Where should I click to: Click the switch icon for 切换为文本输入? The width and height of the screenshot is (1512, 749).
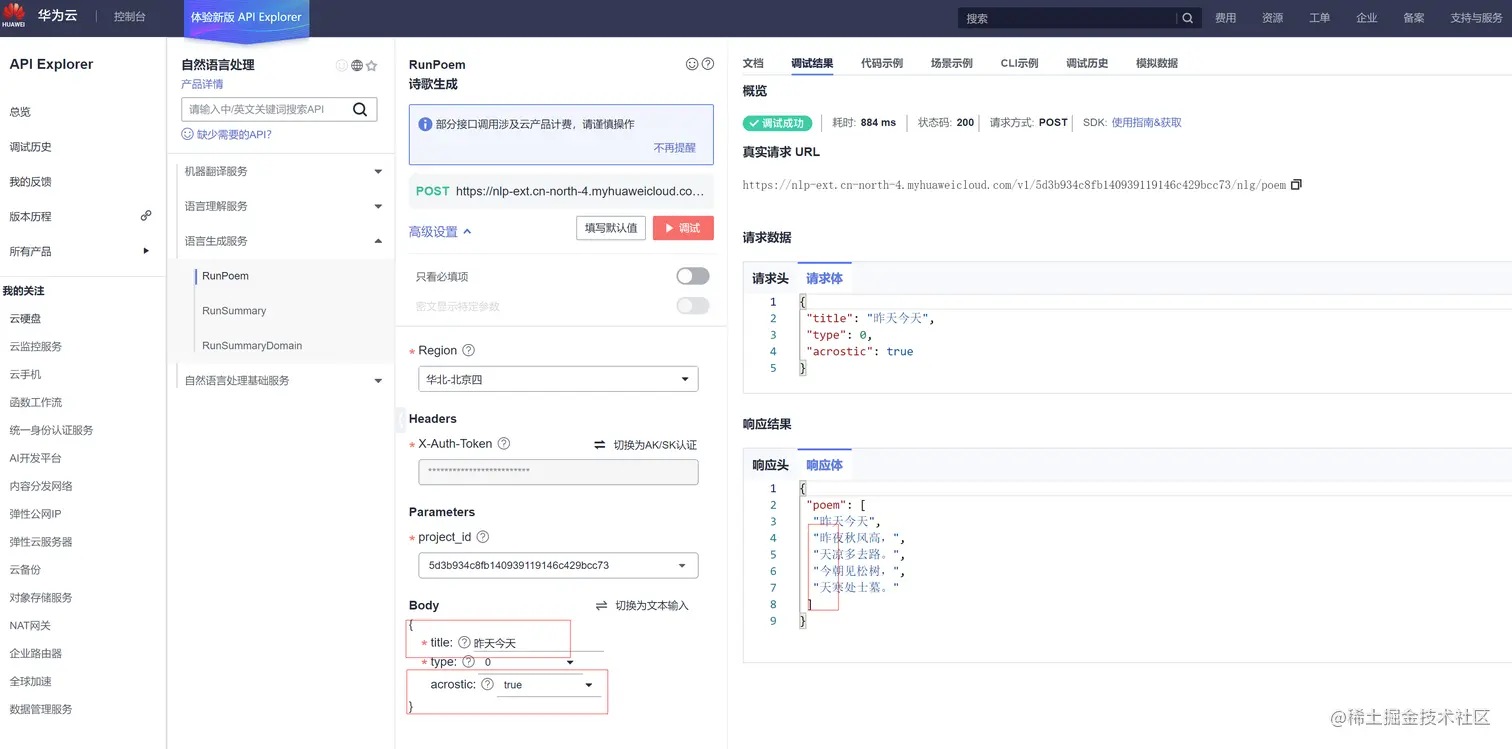point(601,605)
